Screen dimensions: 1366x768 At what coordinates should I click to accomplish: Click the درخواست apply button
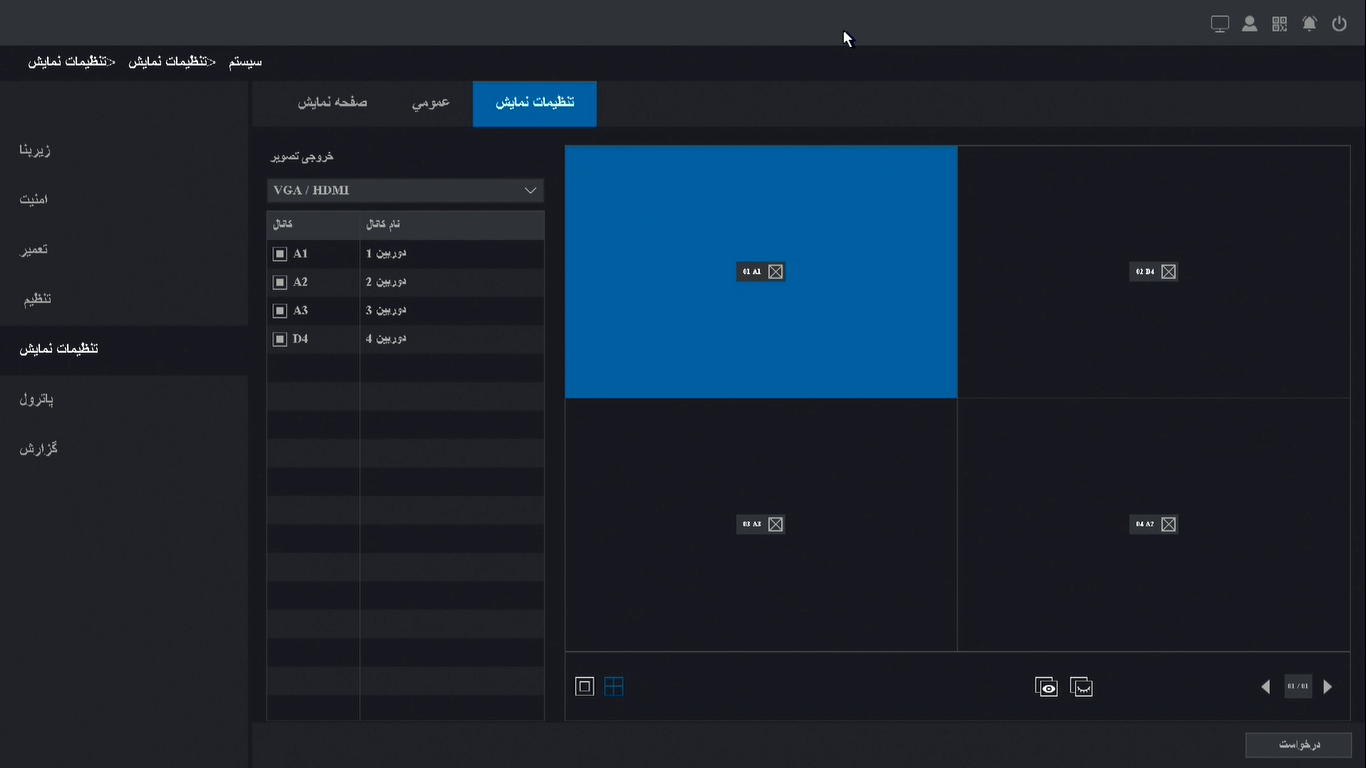point(1299,745)
